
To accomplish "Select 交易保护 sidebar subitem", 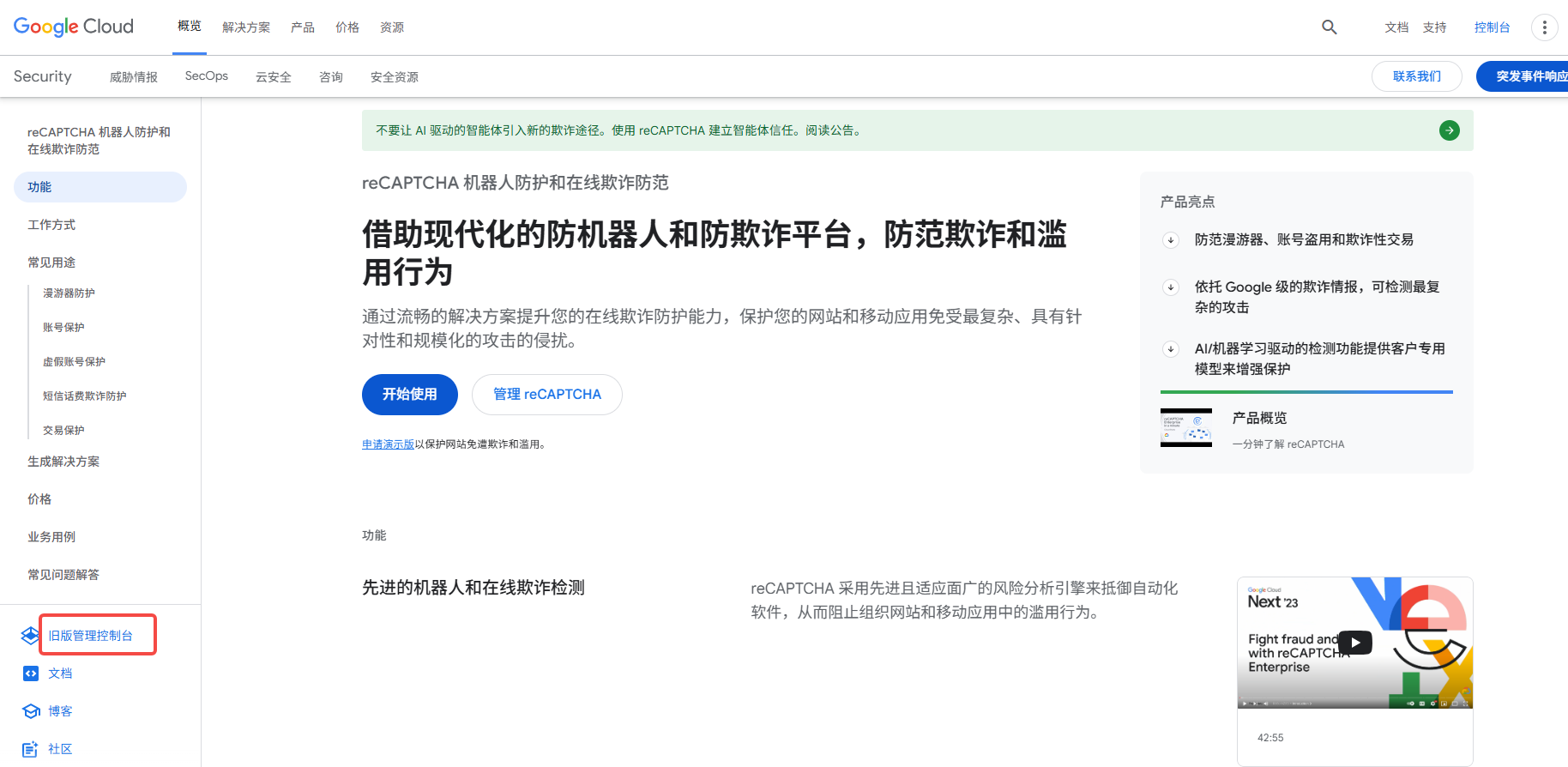I will pos(63,431).
